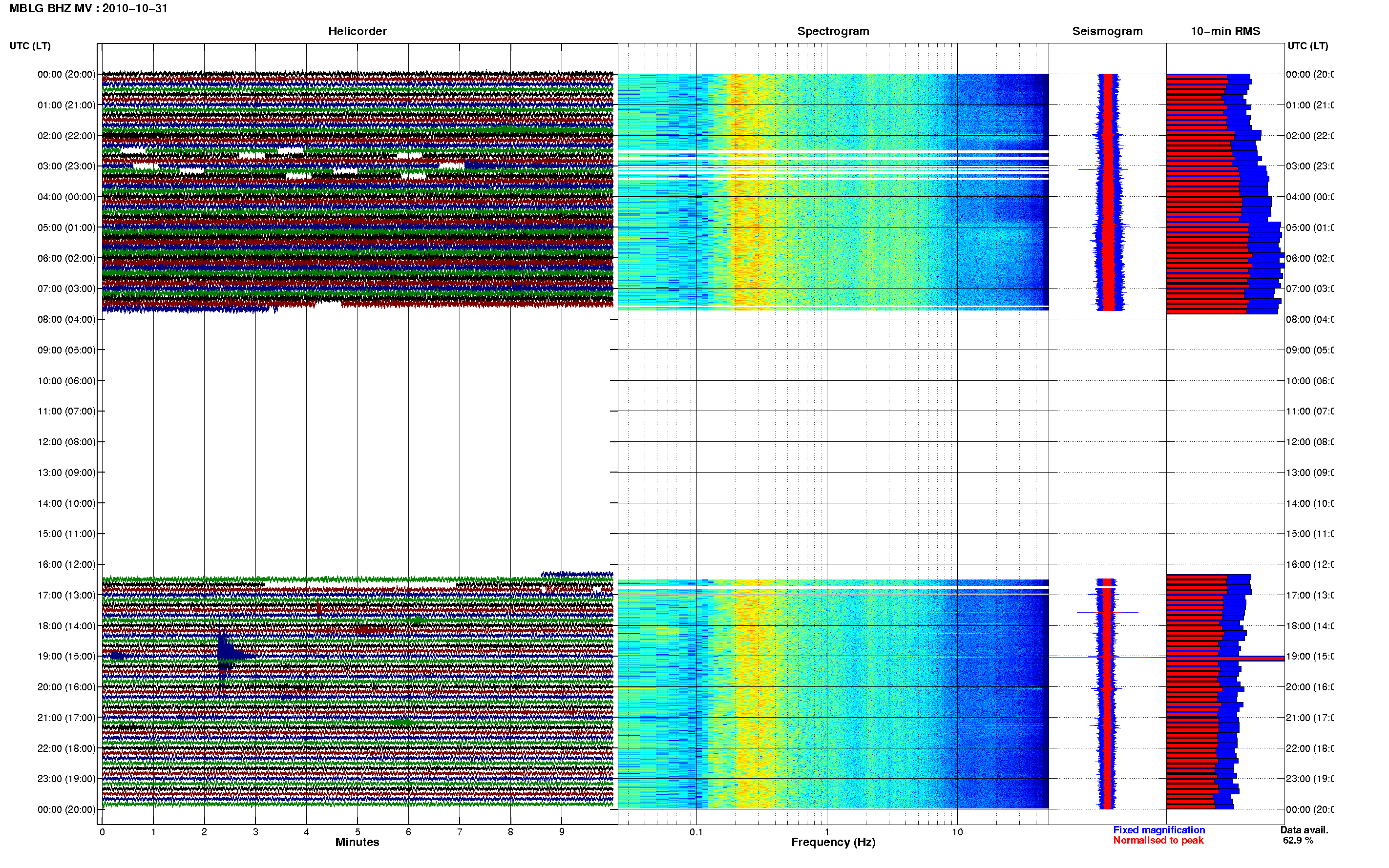Click the left '02:00 (22:00)' time label
The height and width of the screenshot is (868, 1389).
[66, 136]
